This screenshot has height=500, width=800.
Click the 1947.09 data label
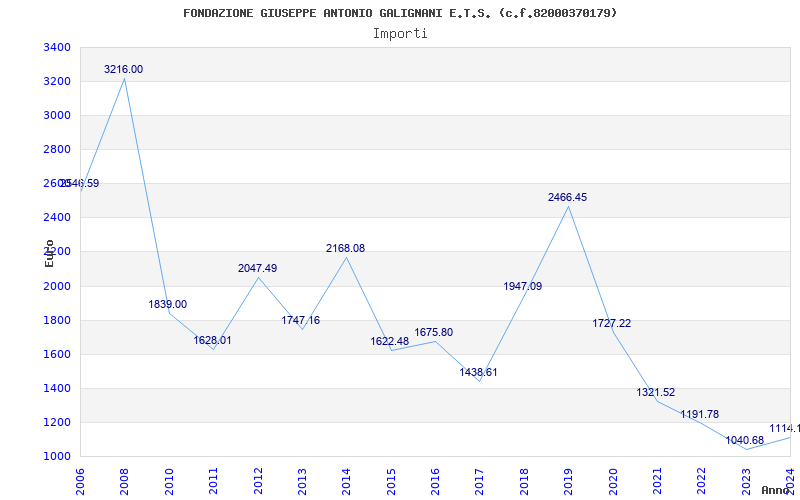pyautogui.click(x=523, y=286)
